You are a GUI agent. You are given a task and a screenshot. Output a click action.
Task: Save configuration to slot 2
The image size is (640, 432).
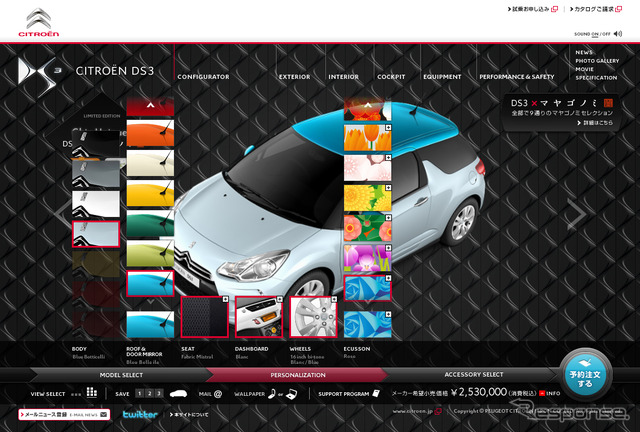pyautogui.click(x=149, y=394)
